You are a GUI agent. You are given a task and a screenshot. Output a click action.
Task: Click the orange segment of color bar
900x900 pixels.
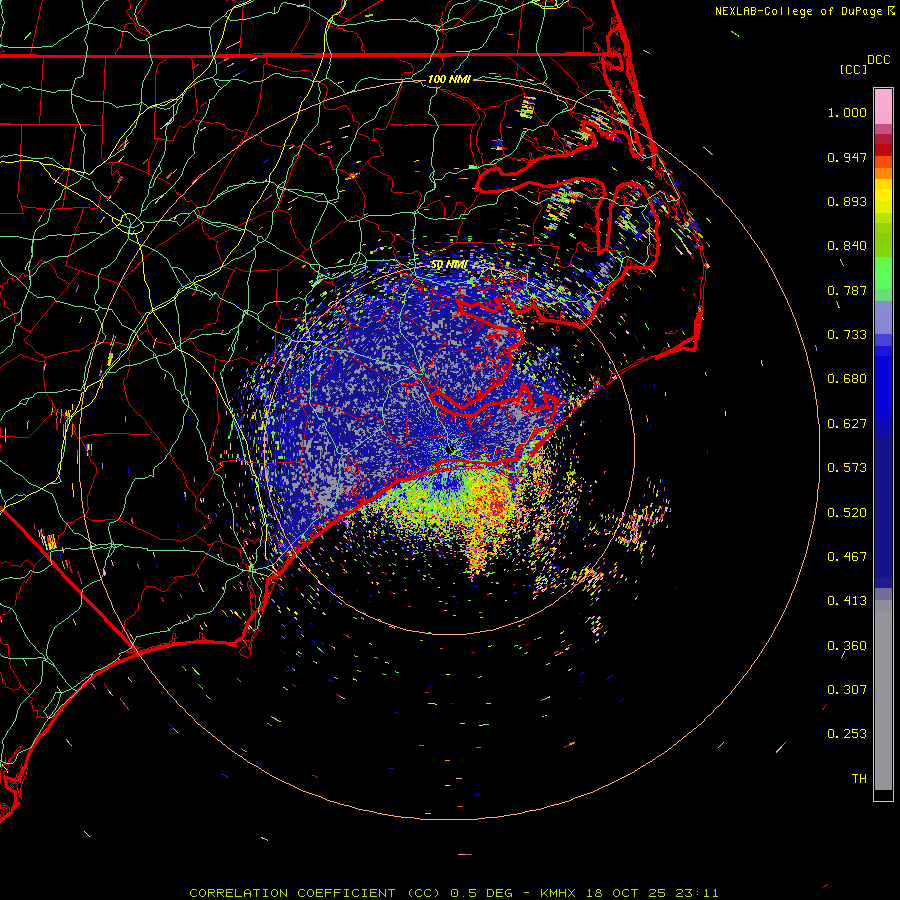(x=883, y=173)
